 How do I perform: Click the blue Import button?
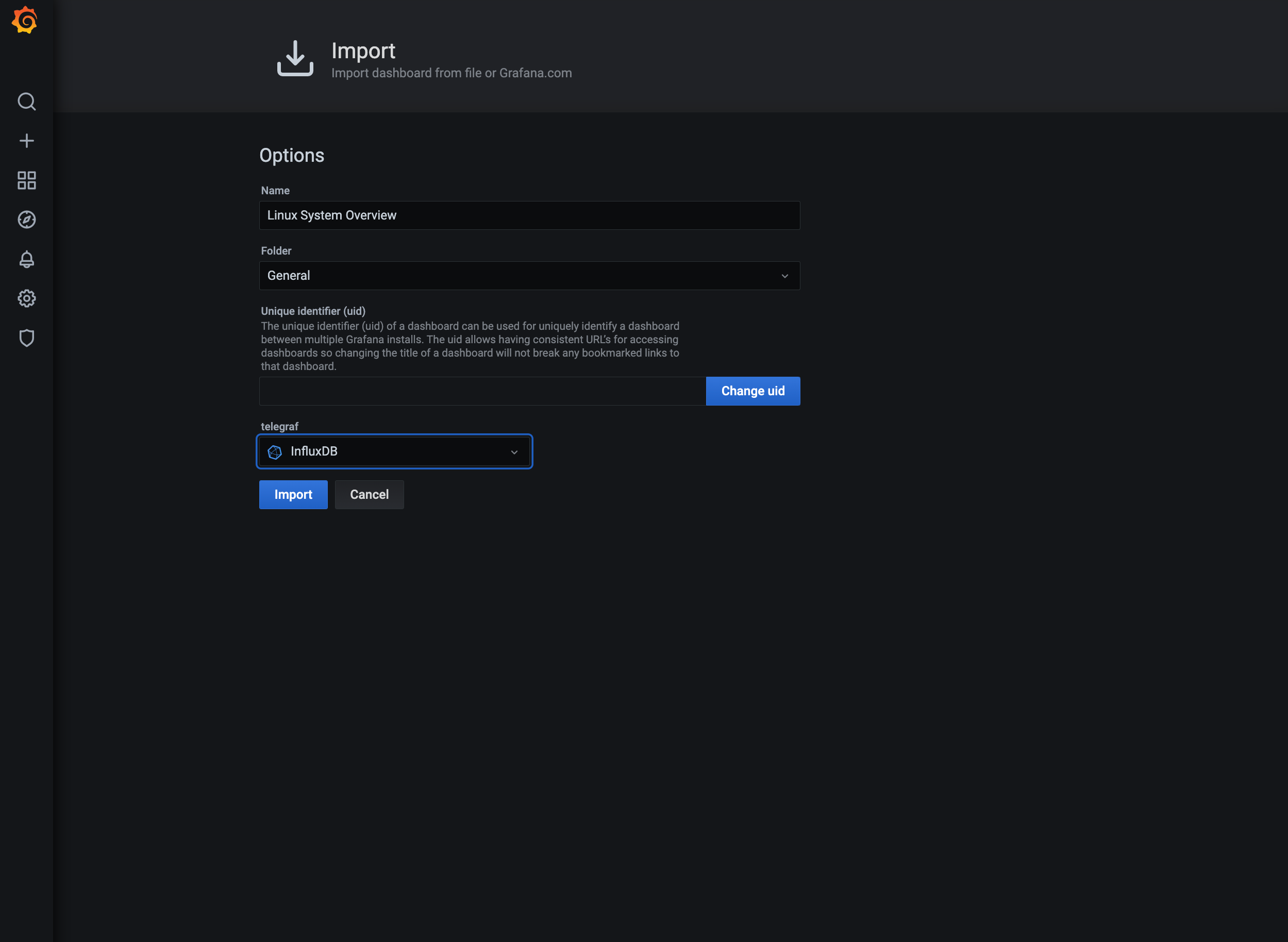(293, 494)
